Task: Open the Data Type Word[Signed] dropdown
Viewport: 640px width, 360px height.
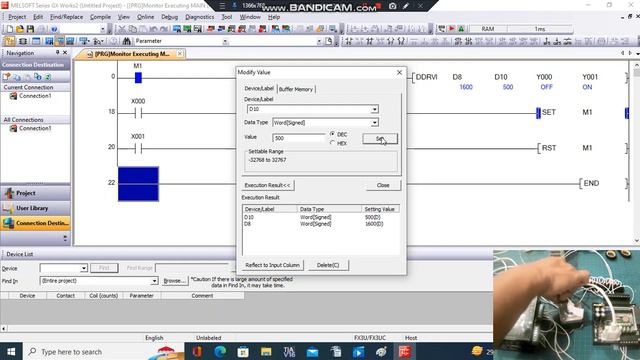Action: tap(374, 122)
